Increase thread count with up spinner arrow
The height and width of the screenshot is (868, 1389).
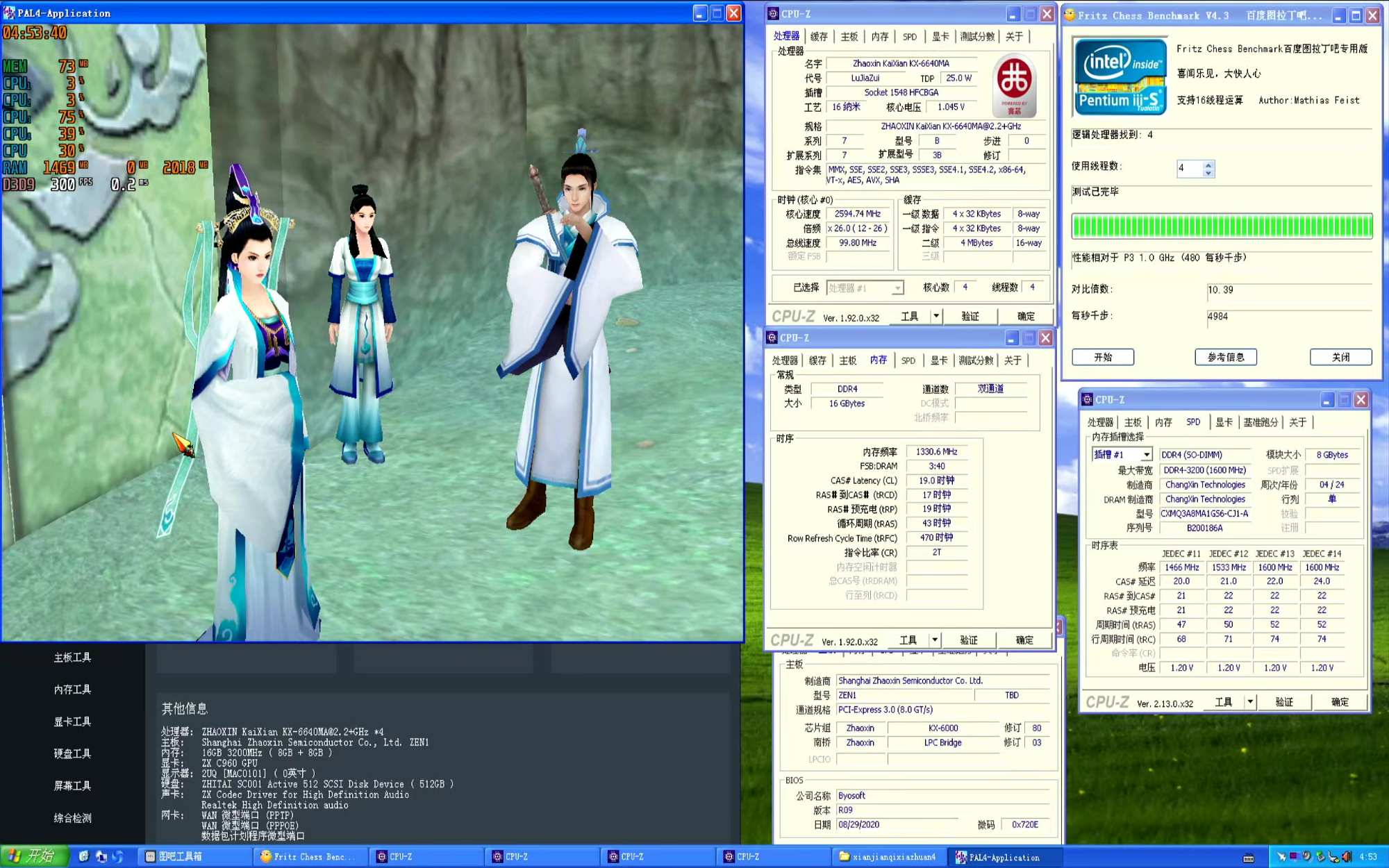point(1208,165)
